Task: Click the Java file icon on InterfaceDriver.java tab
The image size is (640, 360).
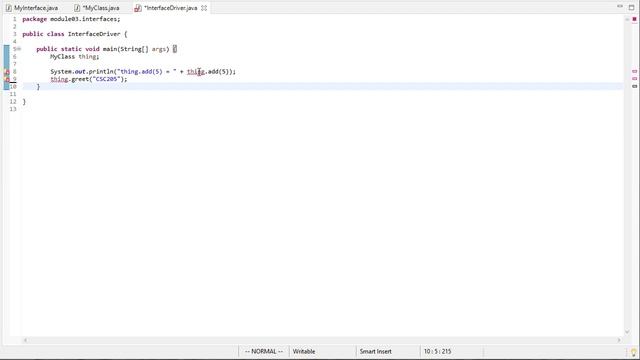Action: [138, 8]
